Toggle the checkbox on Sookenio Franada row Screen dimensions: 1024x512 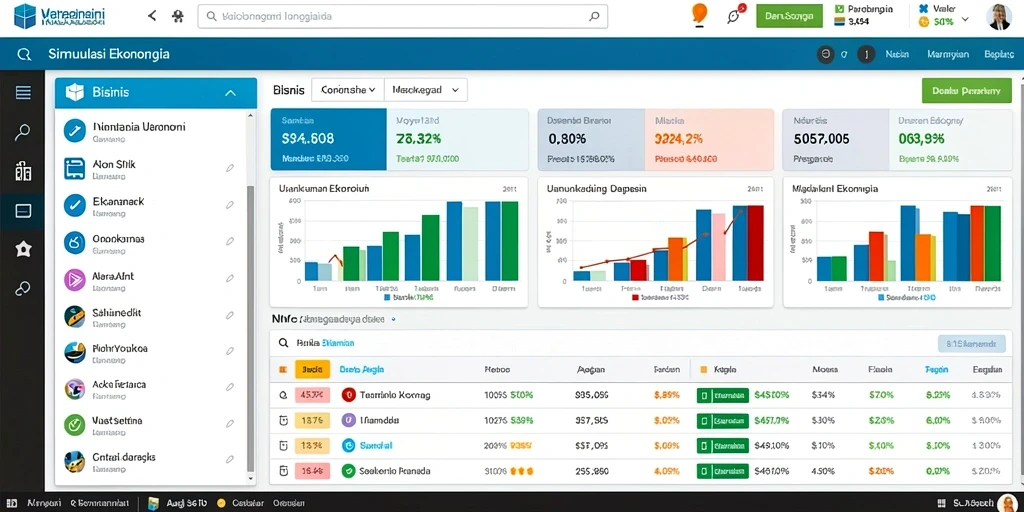coord(283,470)
